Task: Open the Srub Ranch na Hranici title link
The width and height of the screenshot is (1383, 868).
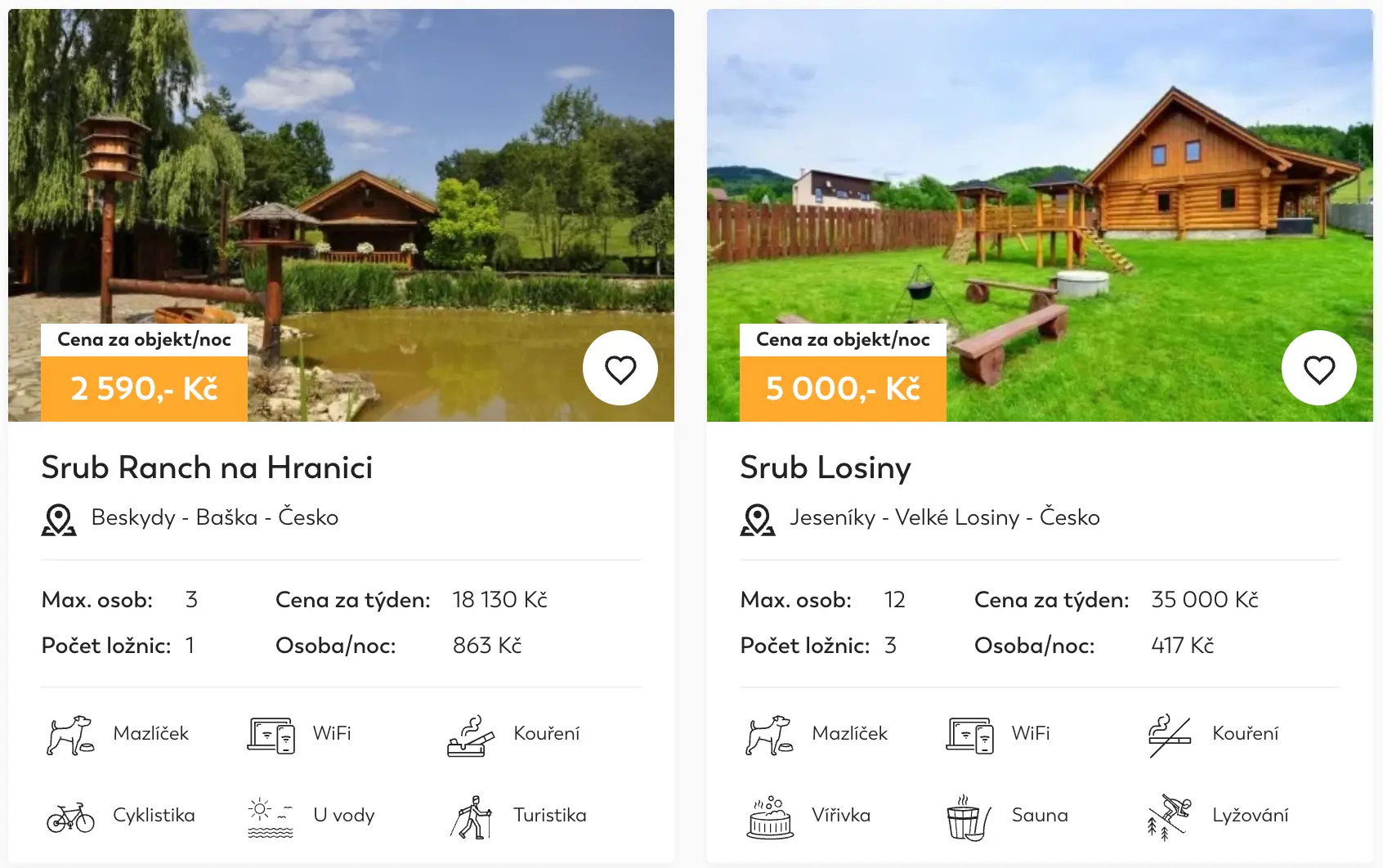Action: (207, 468)
